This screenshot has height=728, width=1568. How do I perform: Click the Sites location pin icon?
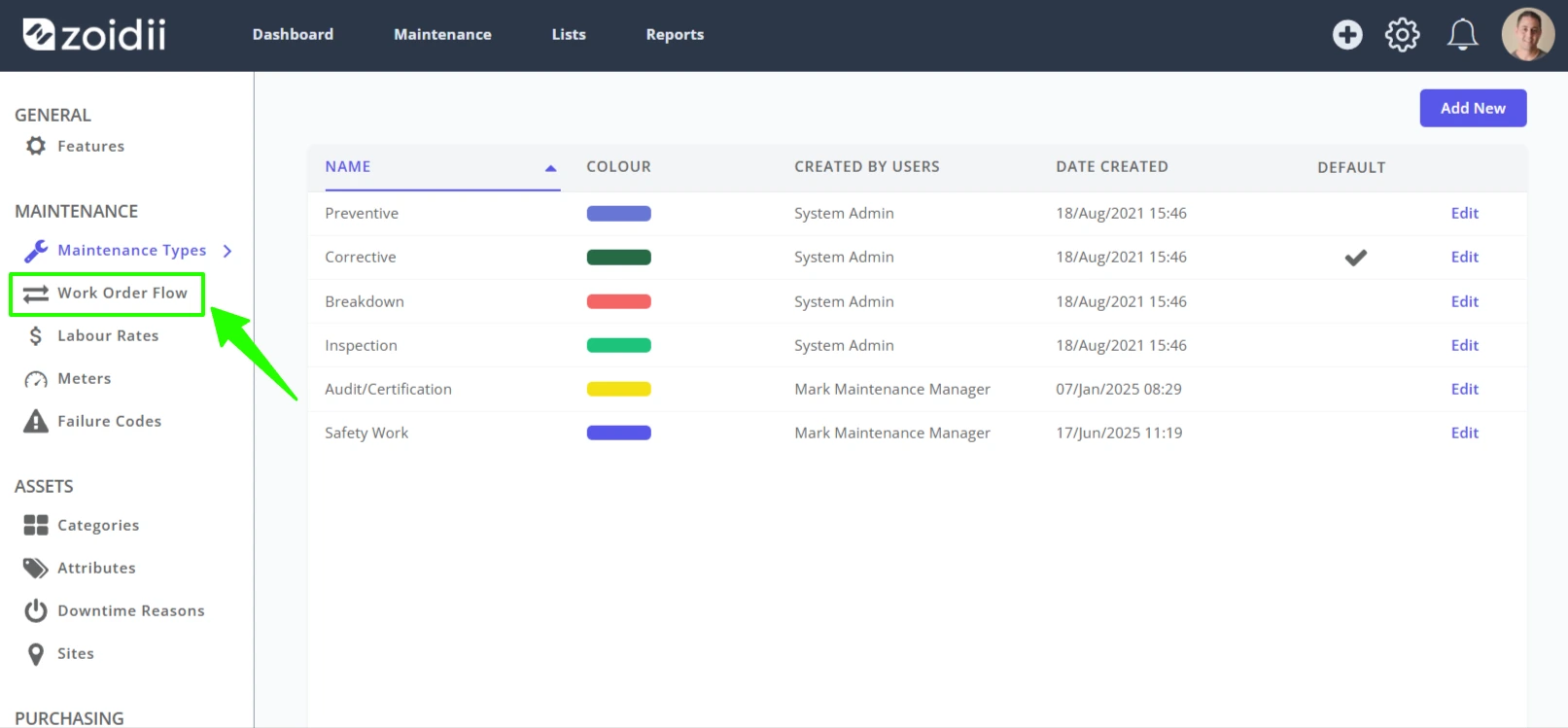[x=36, y=654]
